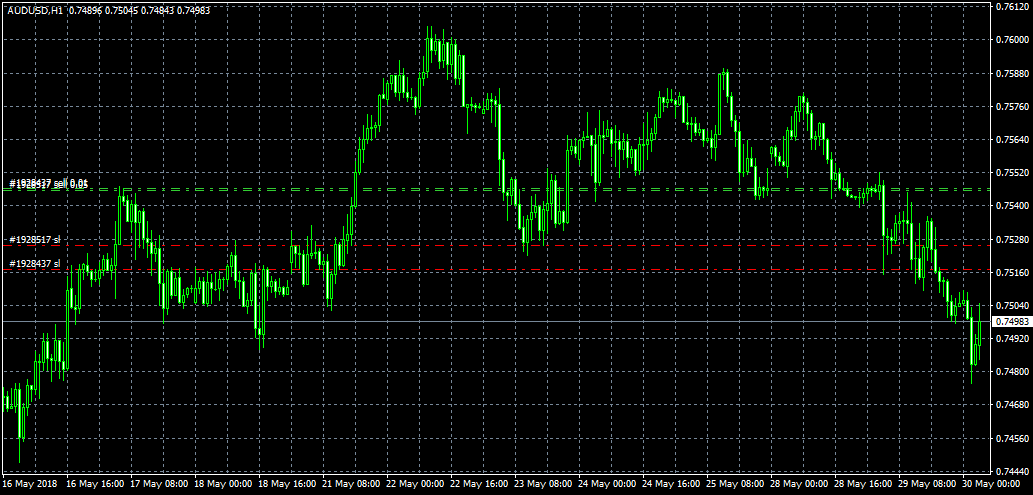
Task: Click the current price tag 0.74983
Action: 1010,322
